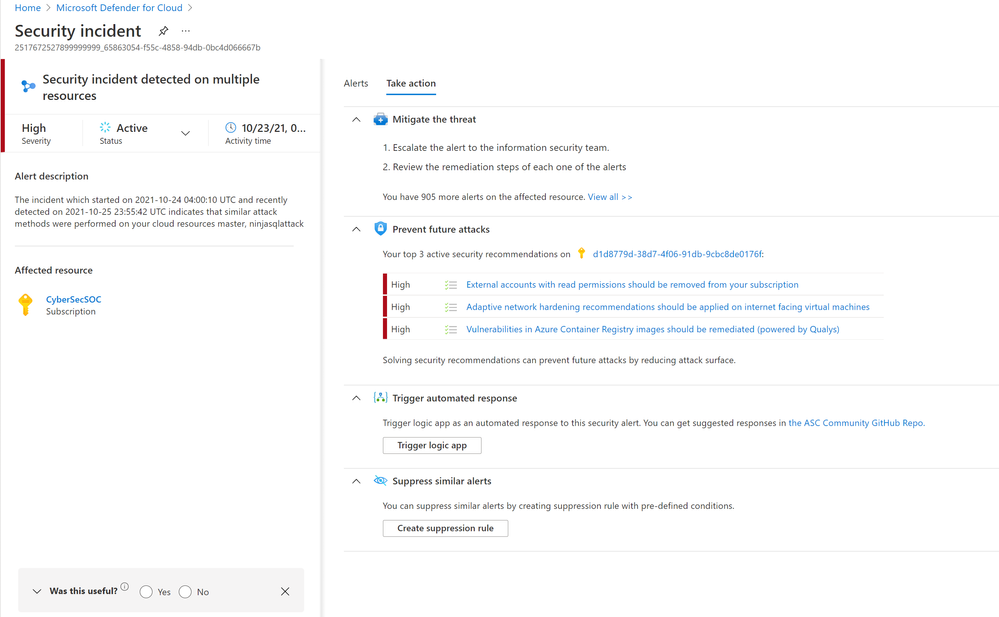Click High severity label of Container Registry row
The image size is (999, 617).
(401, 330)
